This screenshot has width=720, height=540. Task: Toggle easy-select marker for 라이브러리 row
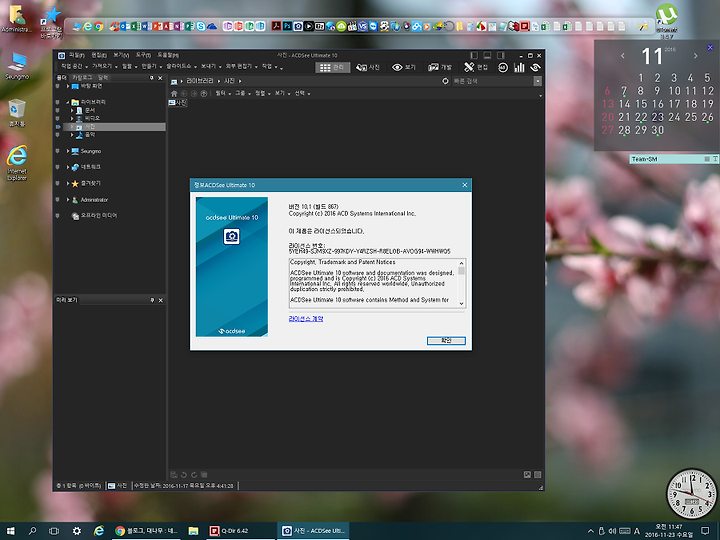click(57, 102)
